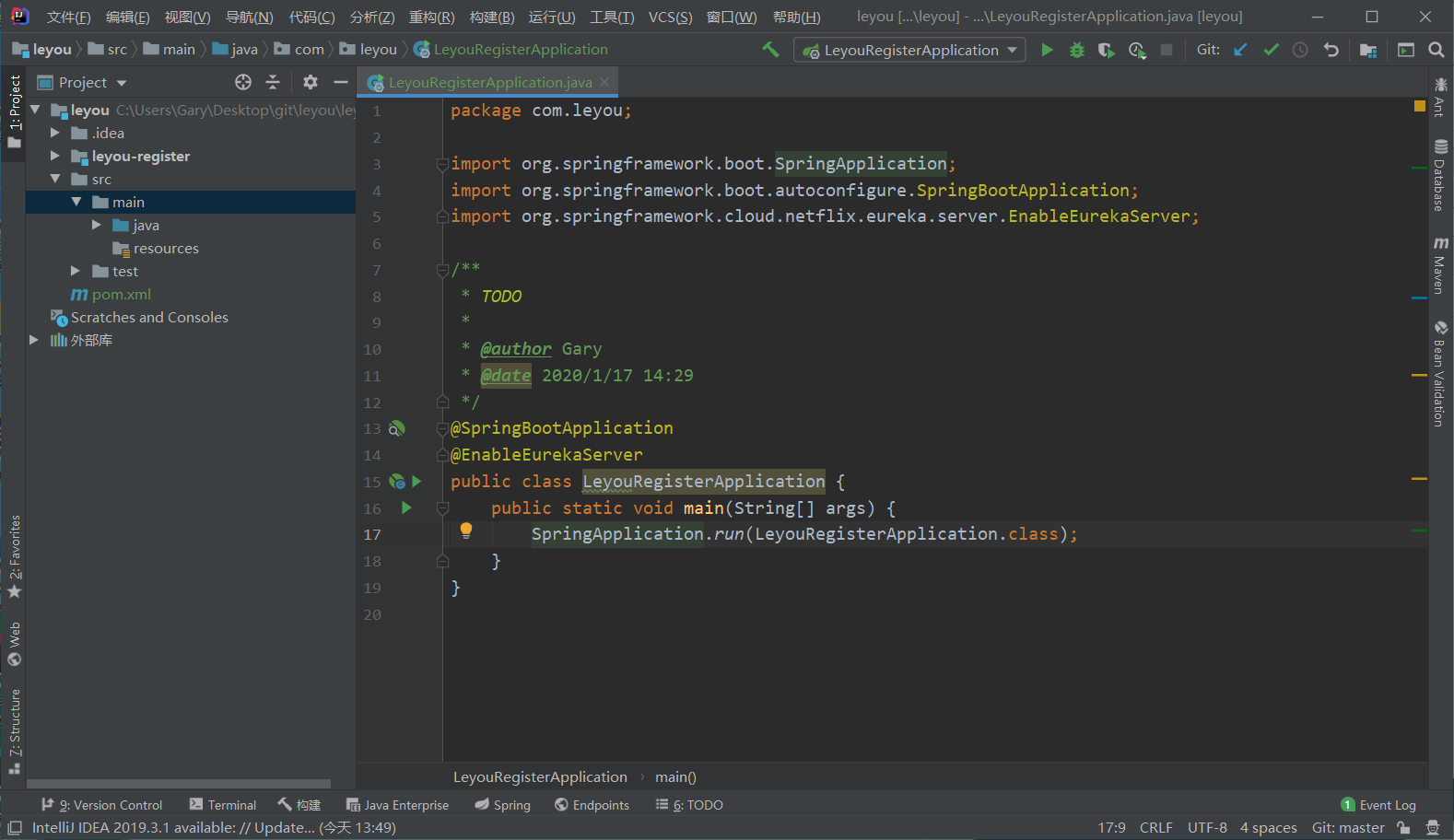Open Java Enterprise tool window
Image resolution: width=1454 pixels, height=840 pixels.
[397, 805]
